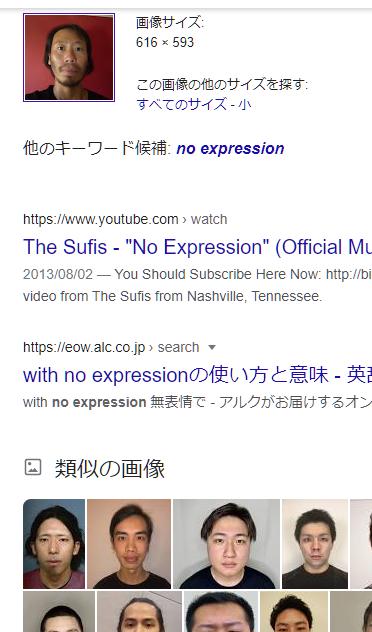Select the 小 size link
372x632 pixels.
pos(245,104)
